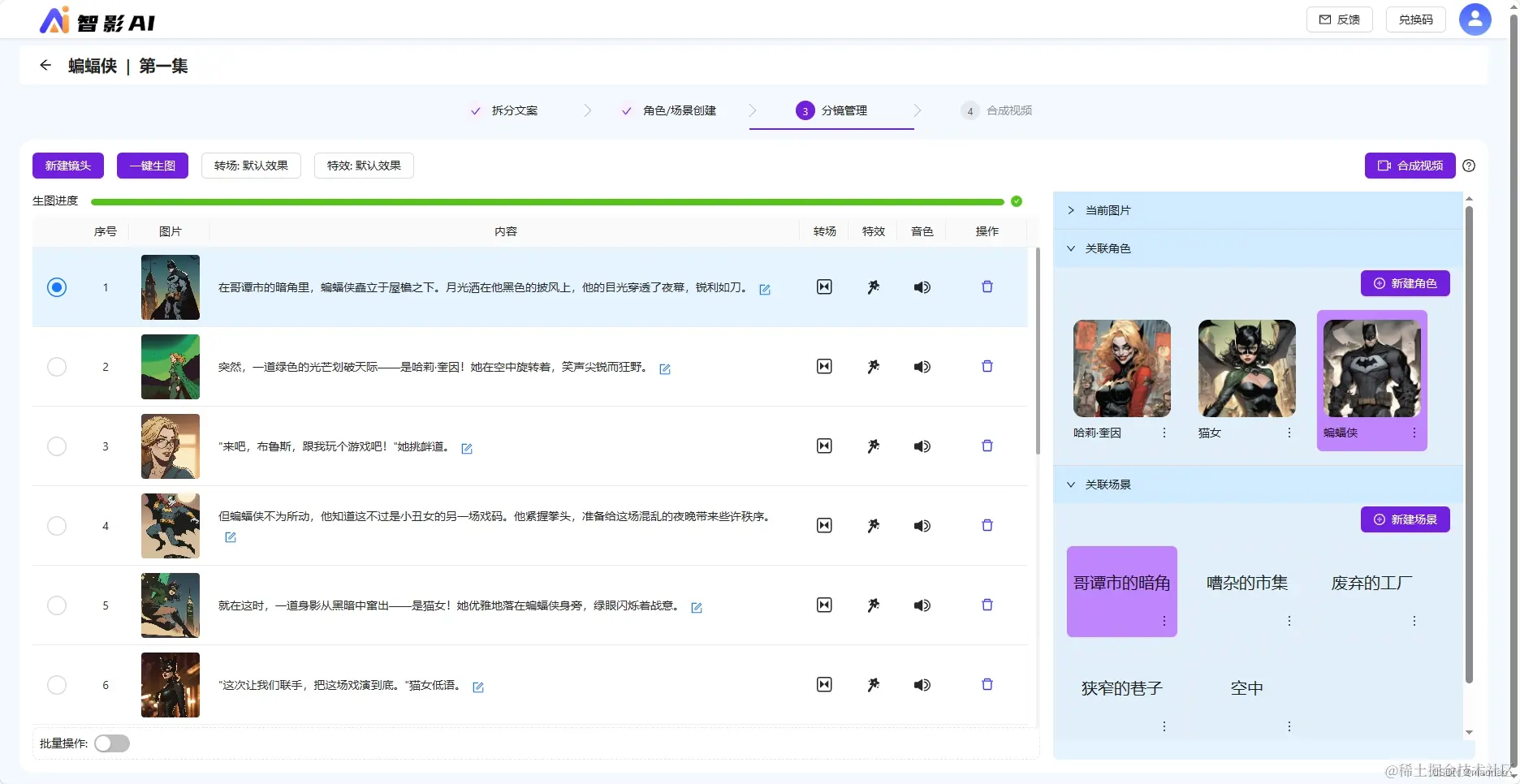Open 特效: 默认效果 setting
This screenshot has width=1520, height=784.
point(364,166)
